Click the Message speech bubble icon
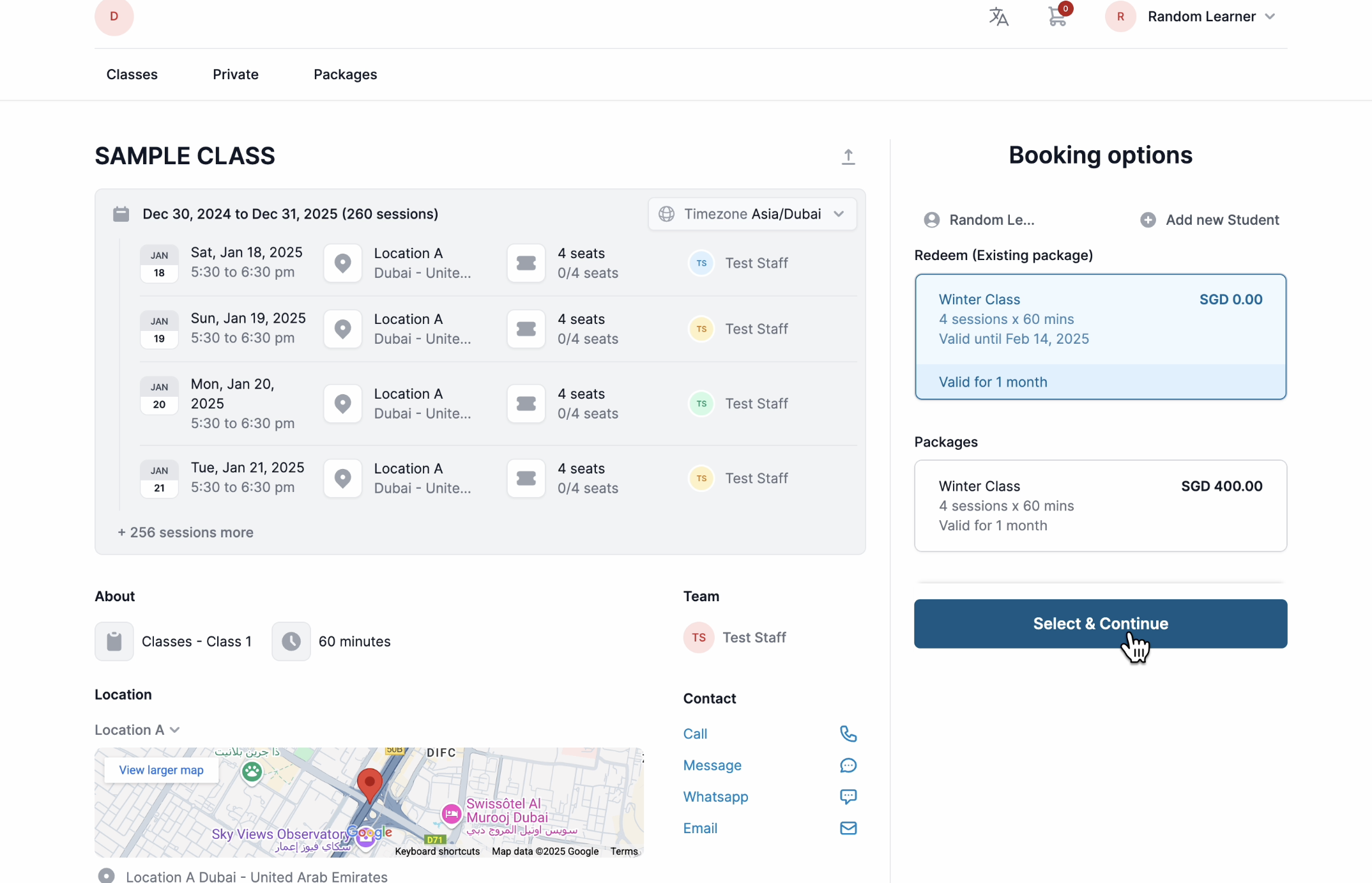This screenshot has height=883, width=1372. click(848, 765)
